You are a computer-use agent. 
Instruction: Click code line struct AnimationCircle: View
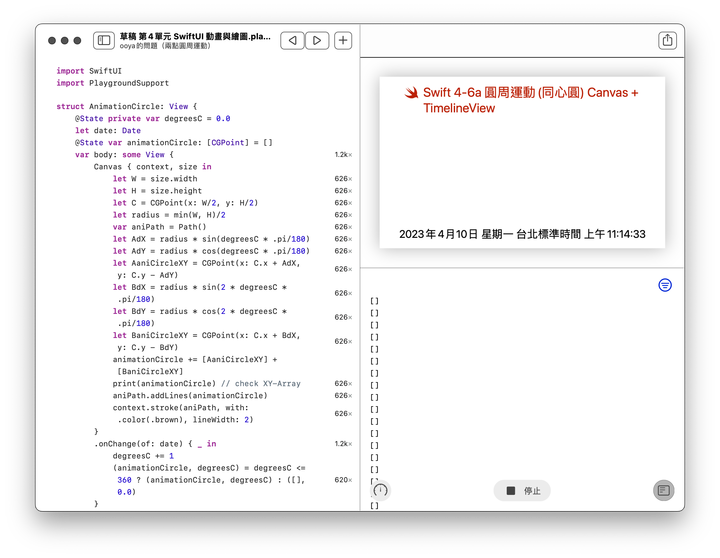point(127,107)
